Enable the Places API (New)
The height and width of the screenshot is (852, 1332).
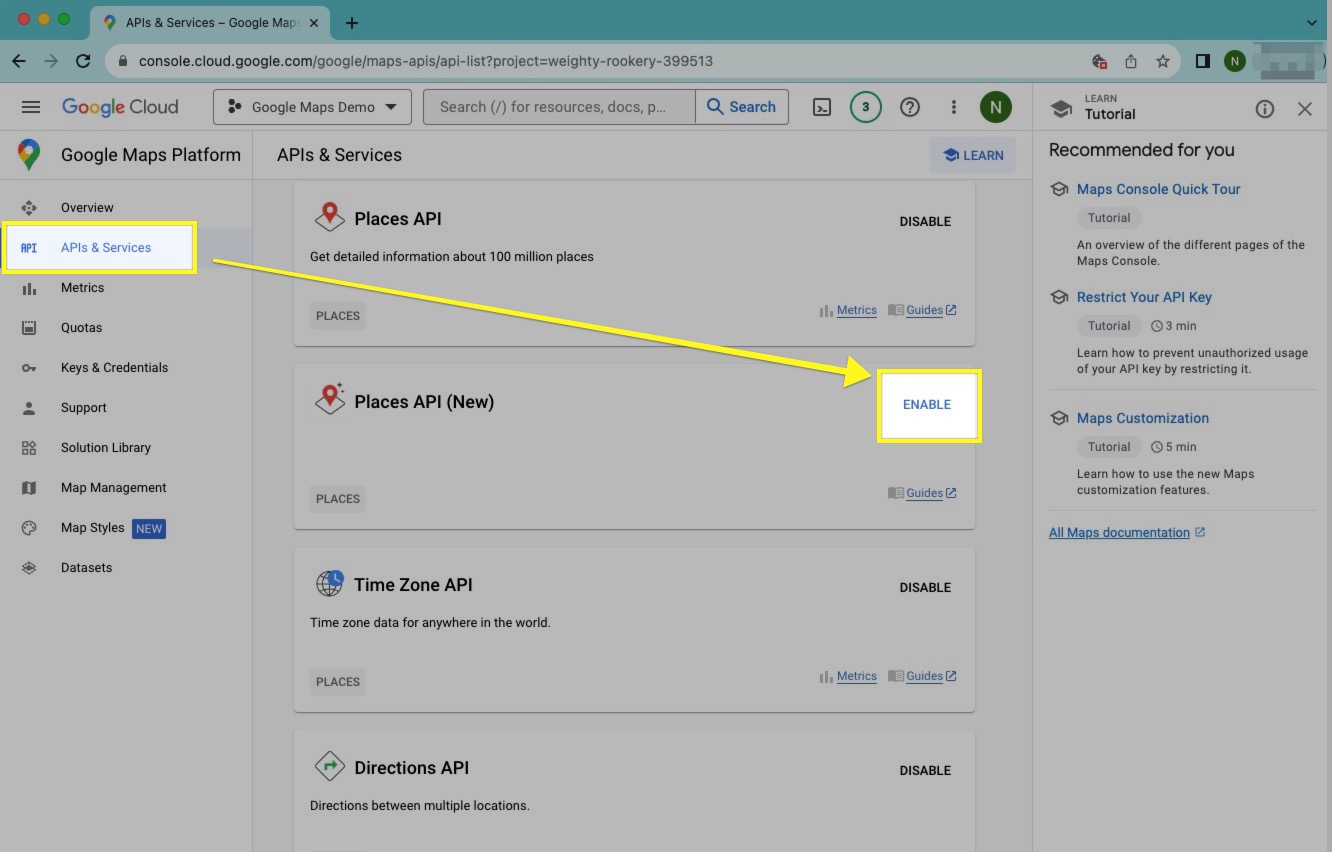tap(927, 404)
